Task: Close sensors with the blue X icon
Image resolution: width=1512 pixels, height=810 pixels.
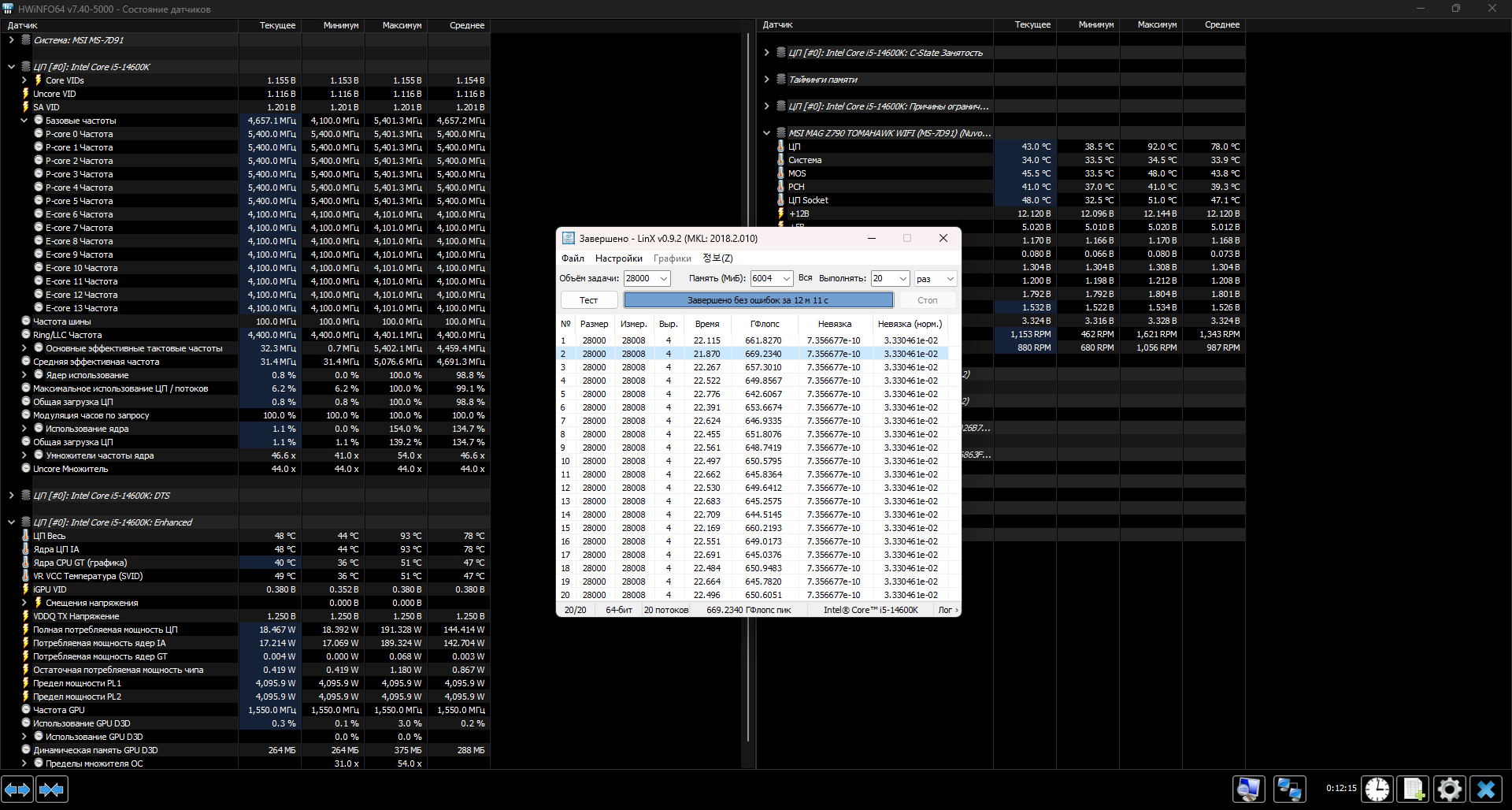Action: 1485,789
